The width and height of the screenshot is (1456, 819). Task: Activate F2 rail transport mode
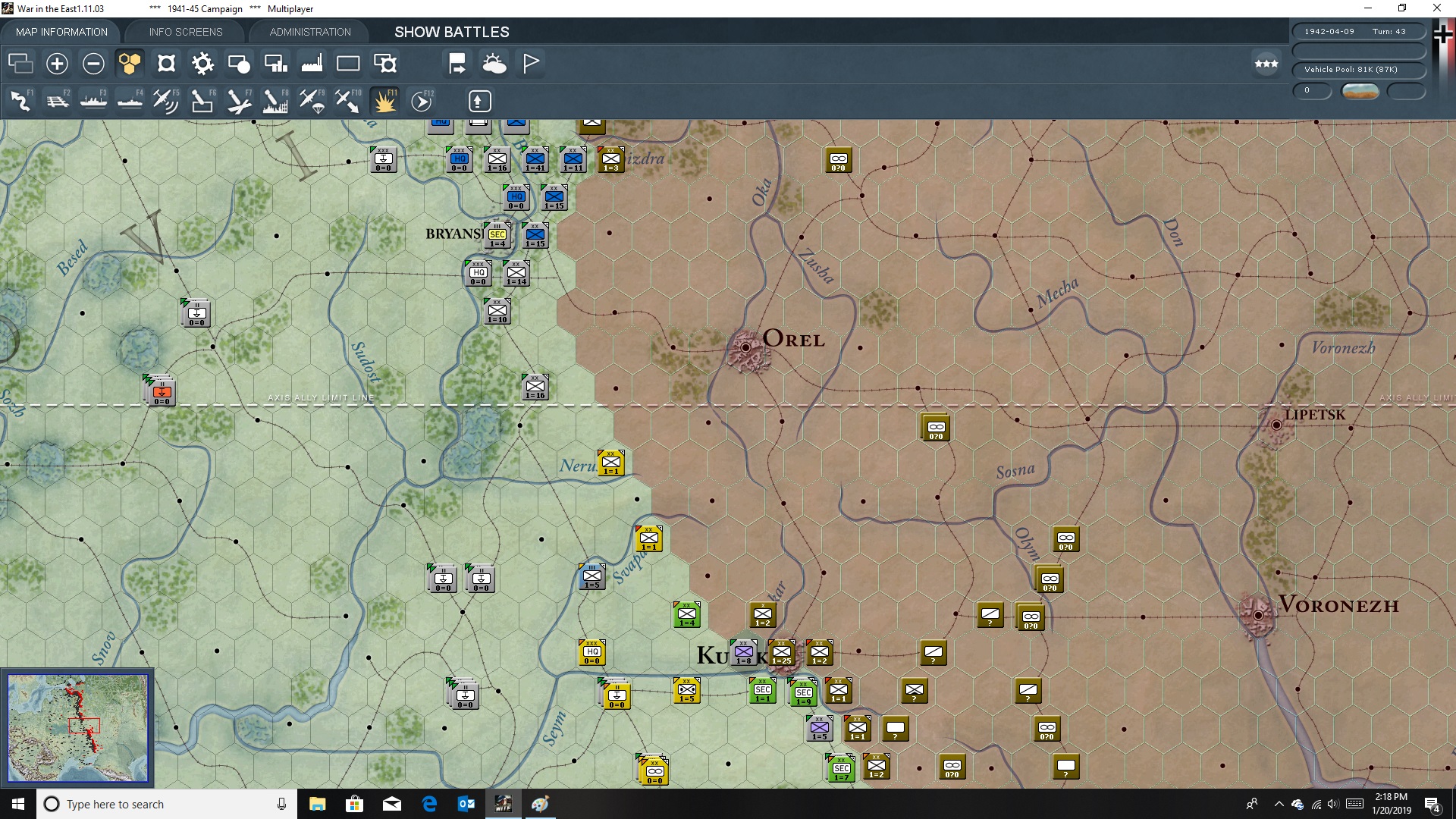pos(58,101)
